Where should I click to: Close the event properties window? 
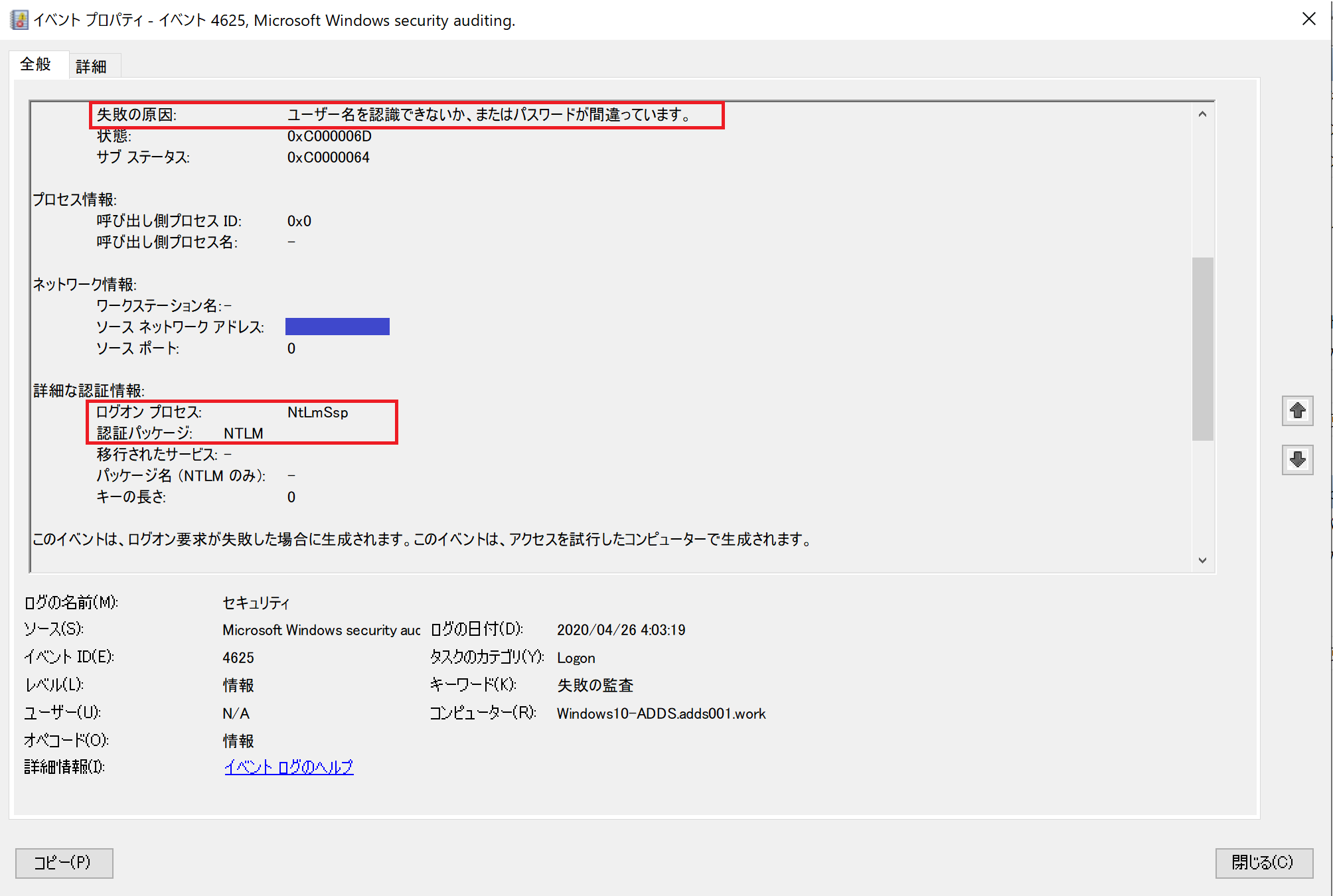coord(1308,19)
